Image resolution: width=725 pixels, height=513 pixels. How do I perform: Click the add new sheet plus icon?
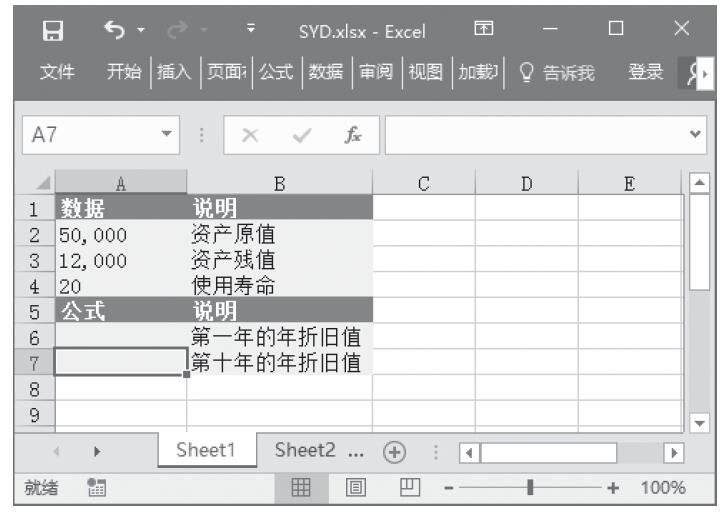[x=394, y=451]
